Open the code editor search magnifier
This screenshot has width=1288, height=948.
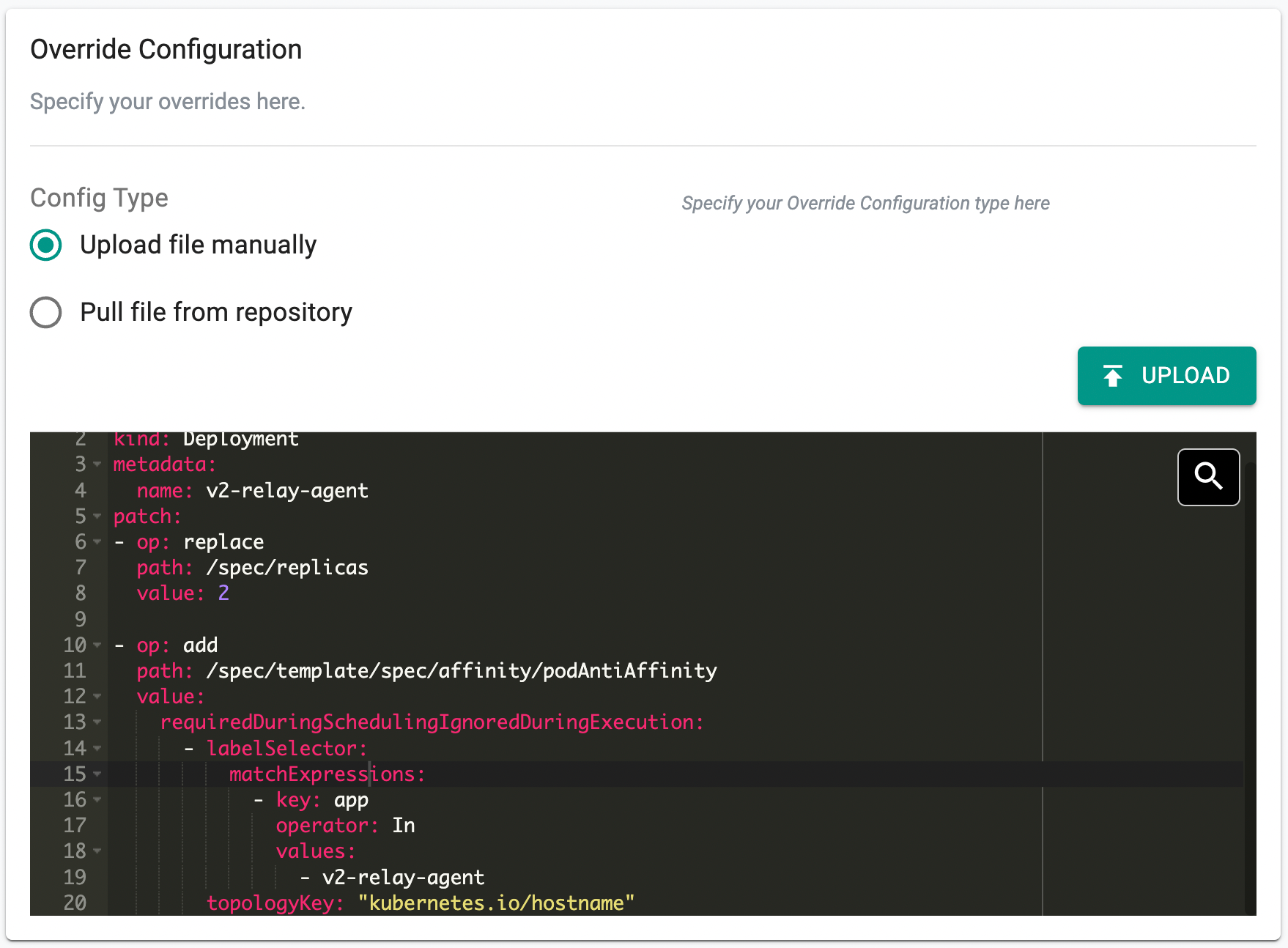(1207, 477)
